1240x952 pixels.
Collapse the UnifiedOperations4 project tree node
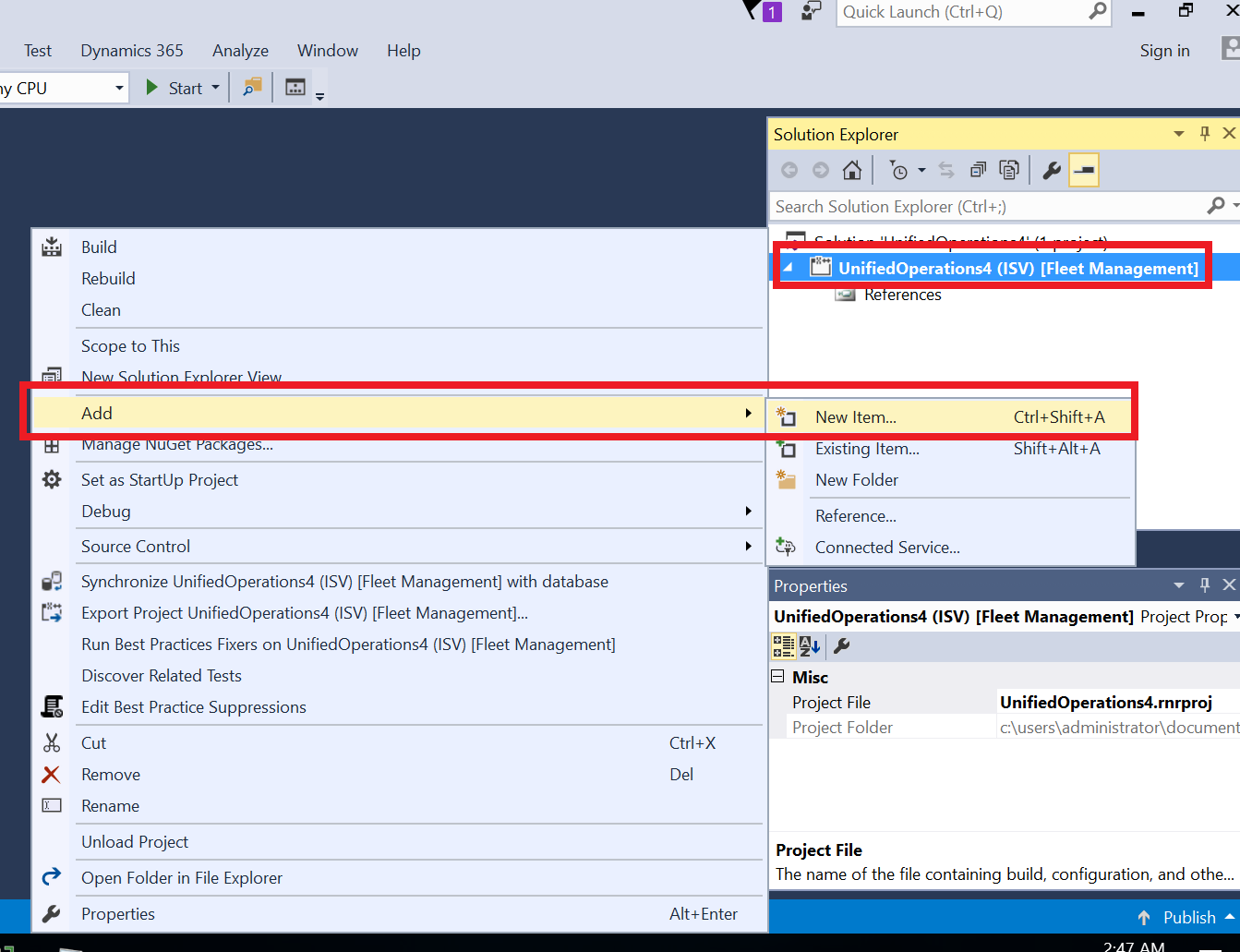tap(788, 268)
